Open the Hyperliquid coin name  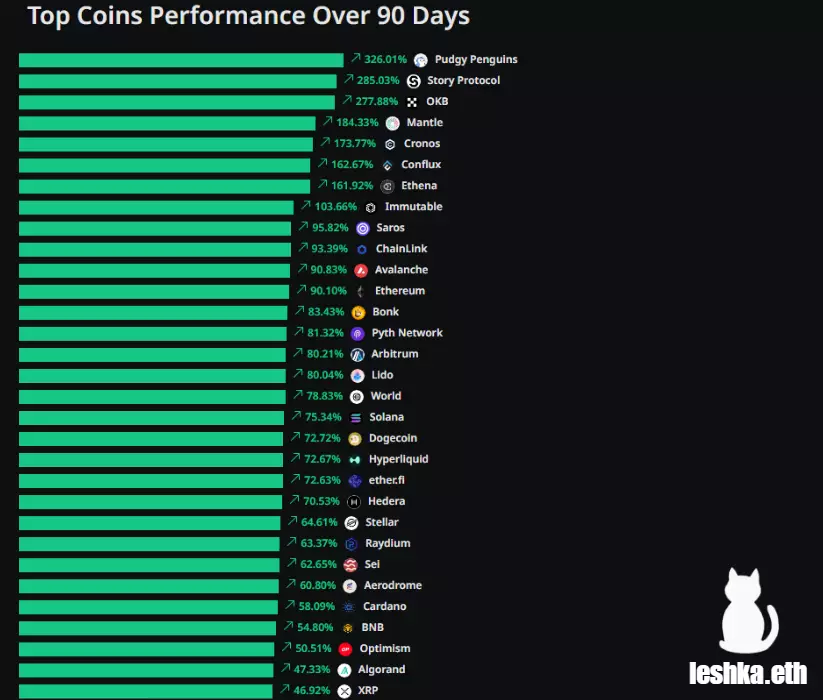tap(398, 459)
